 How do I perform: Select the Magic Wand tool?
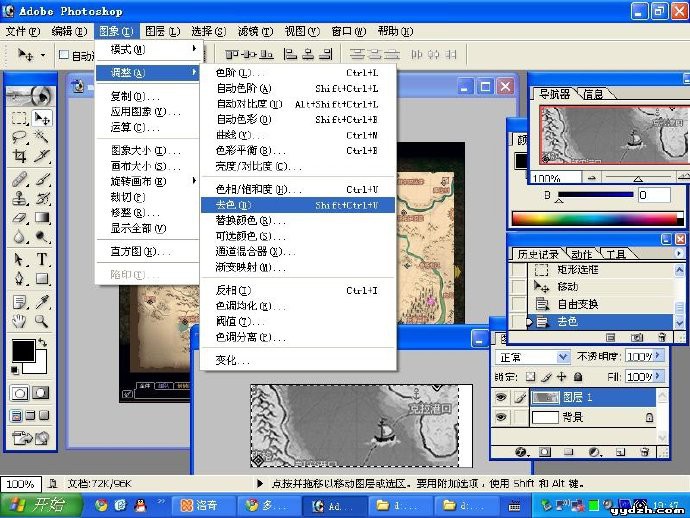tap(42, 136)
